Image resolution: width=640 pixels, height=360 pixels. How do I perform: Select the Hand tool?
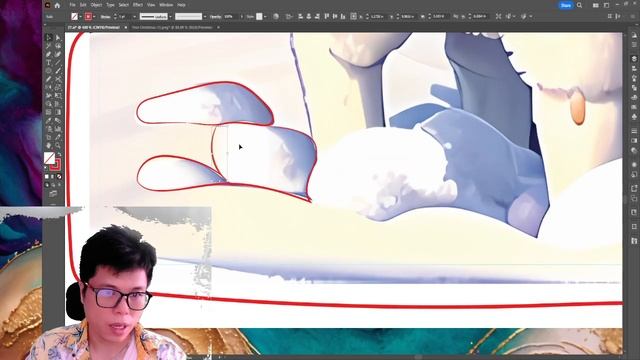click(49, 145)
